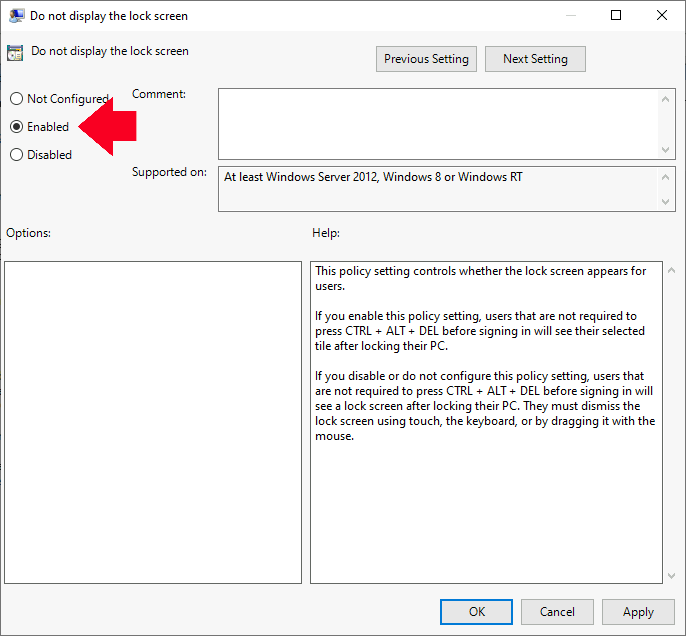Click the 'Do not display the lock screen' heading
686x636 pixels.
coord(110,51)
